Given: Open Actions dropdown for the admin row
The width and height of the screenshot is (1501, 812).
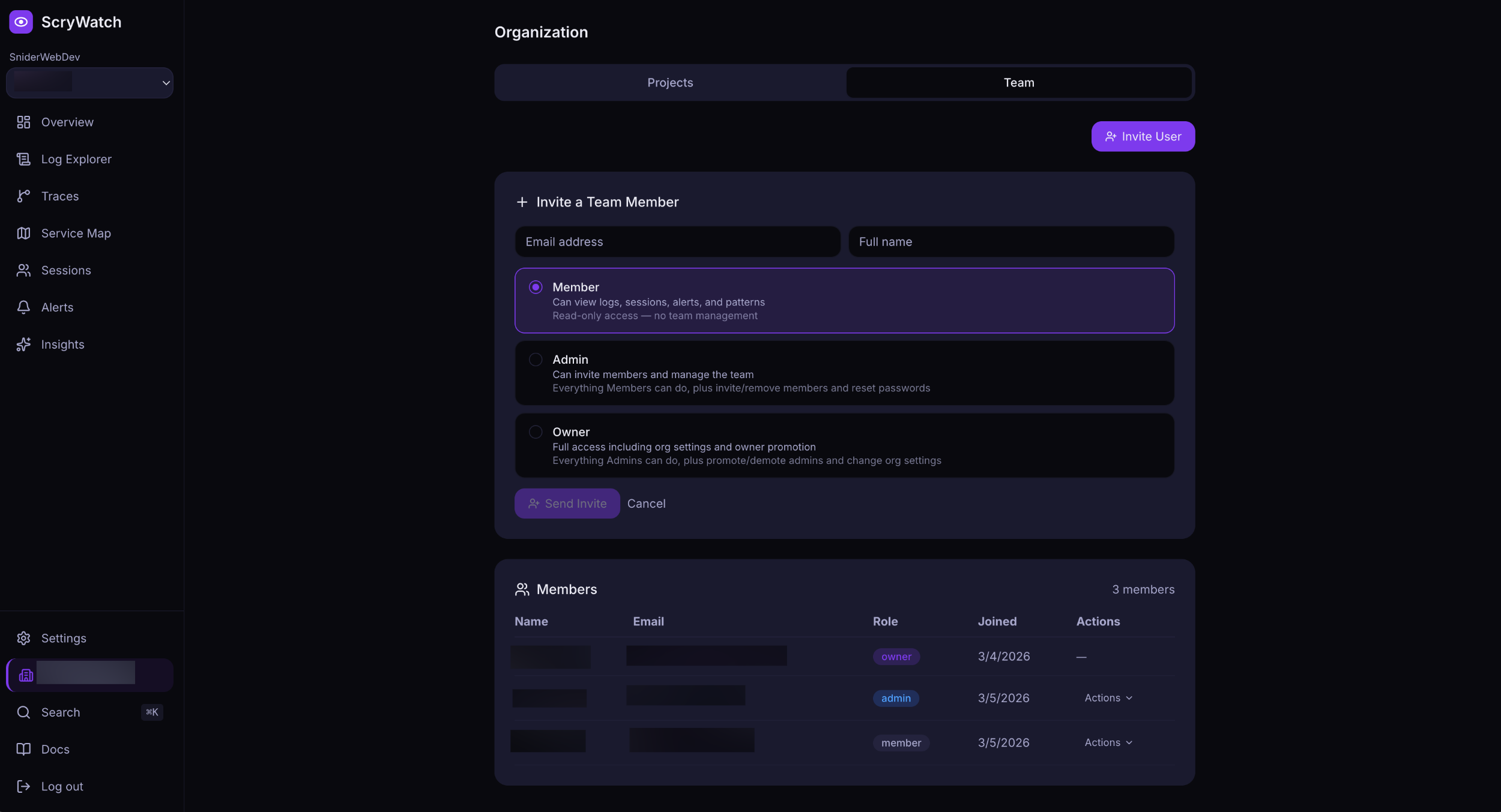Looking at the screenshot, I should [1108, 697].
